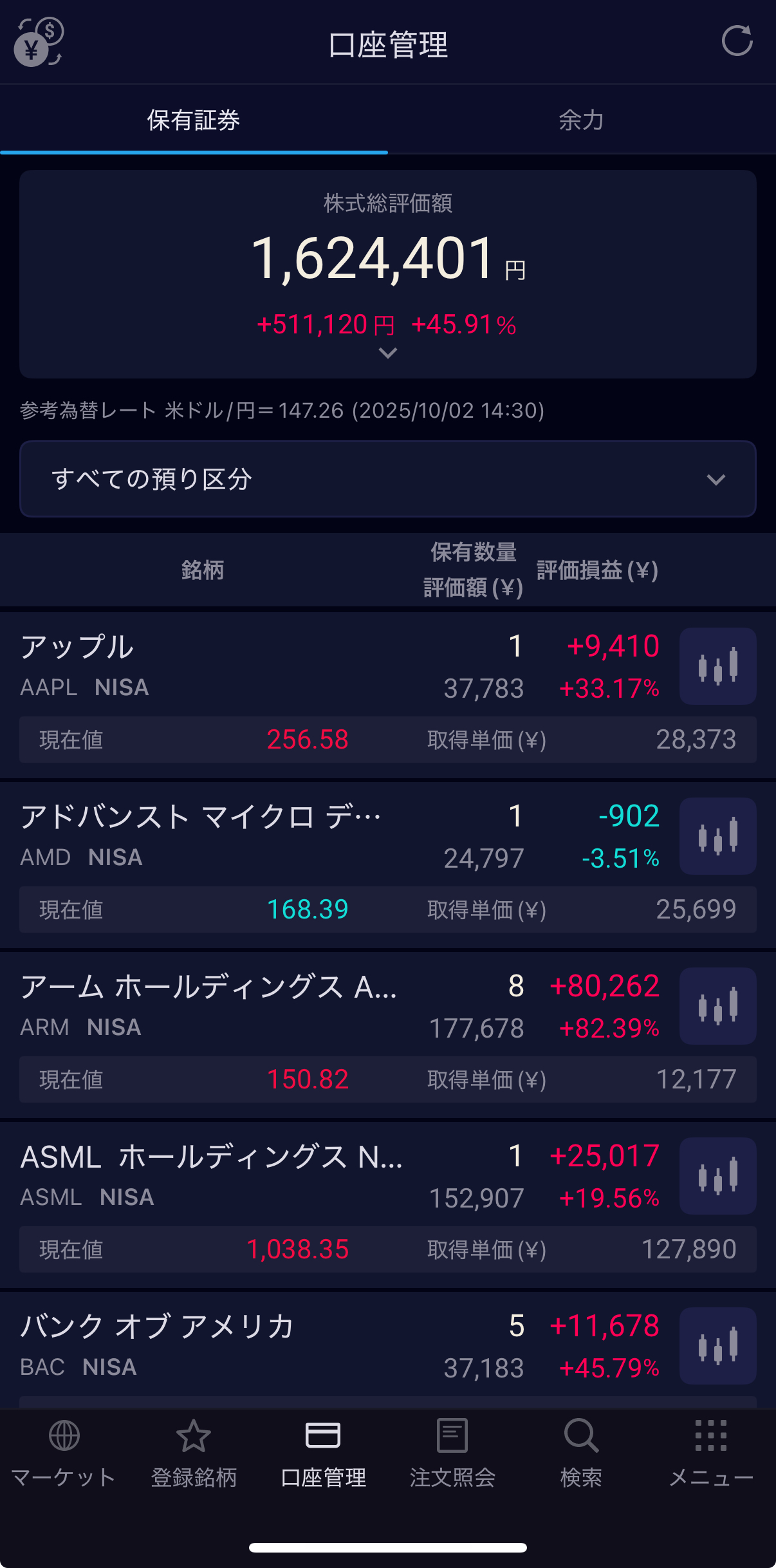The image size is (776, 1568).
Task: Open the すべての預り区分 dropdown
Action: (387, 479)
